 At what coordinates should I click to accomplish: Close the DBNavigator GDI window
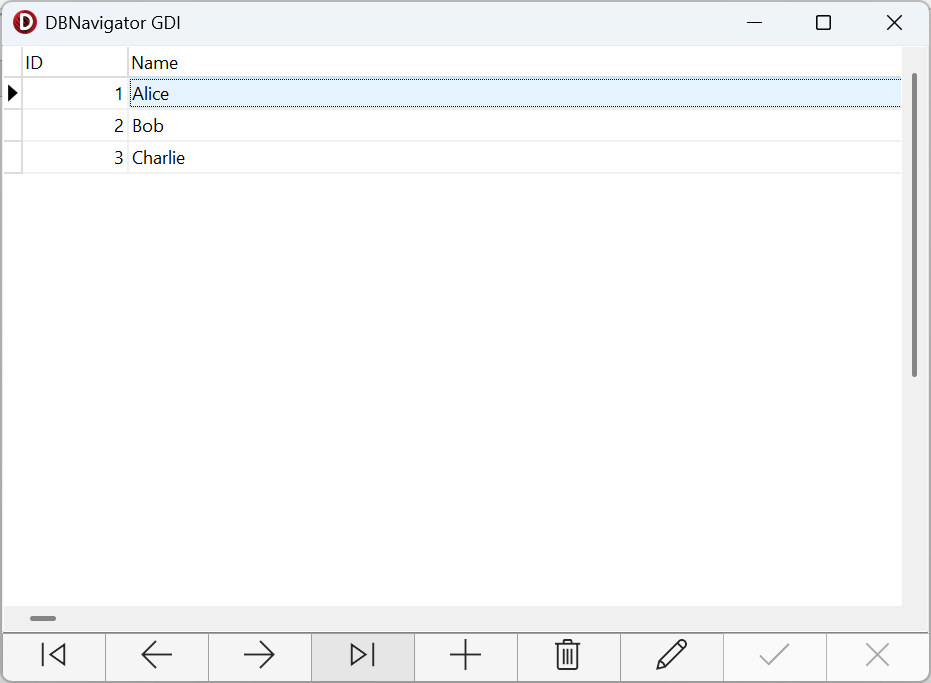[x=894, y=23]
